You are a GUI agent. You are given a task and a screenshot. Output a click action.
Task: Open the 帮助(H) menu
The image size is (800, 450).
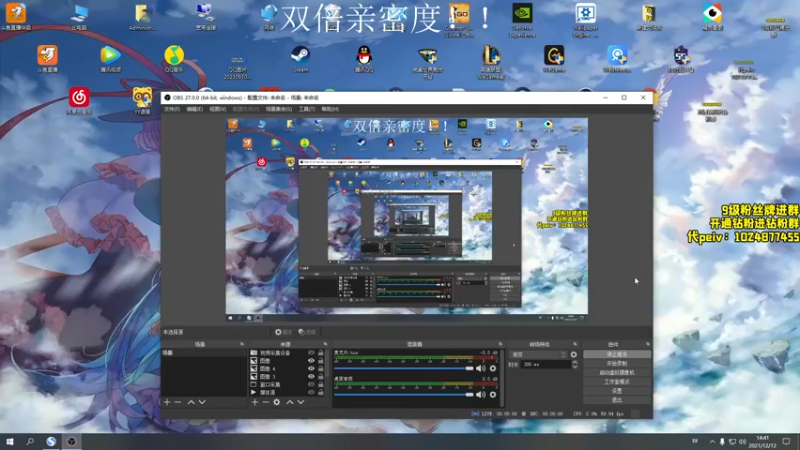click(330, 109)
